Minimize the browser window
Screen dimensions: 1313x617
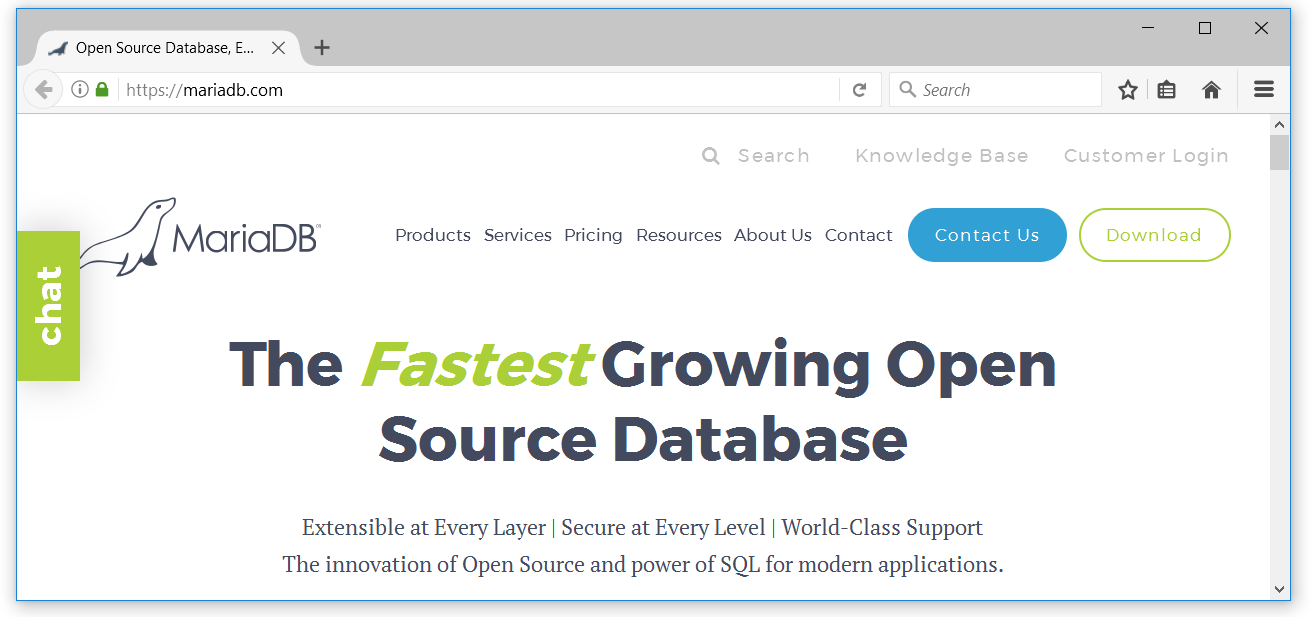[1149, 29]
